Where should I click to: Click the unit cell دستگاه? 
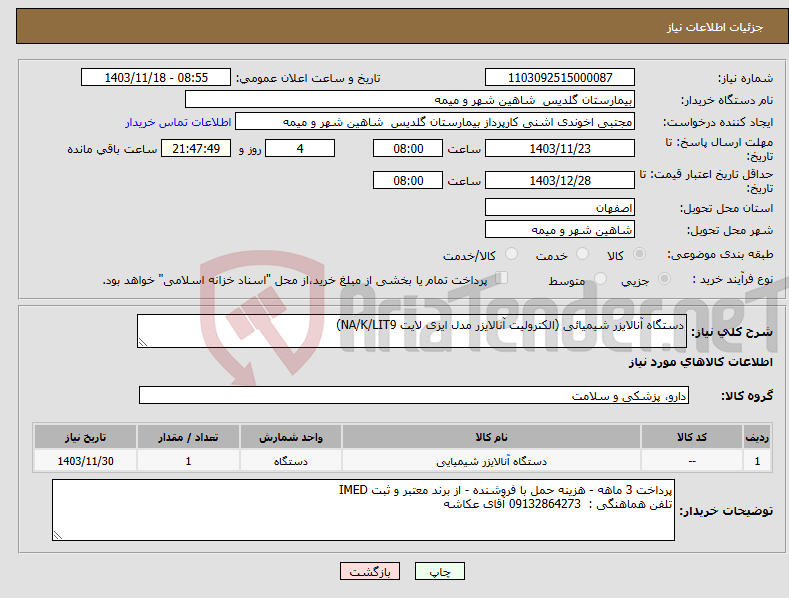[291, 461]
